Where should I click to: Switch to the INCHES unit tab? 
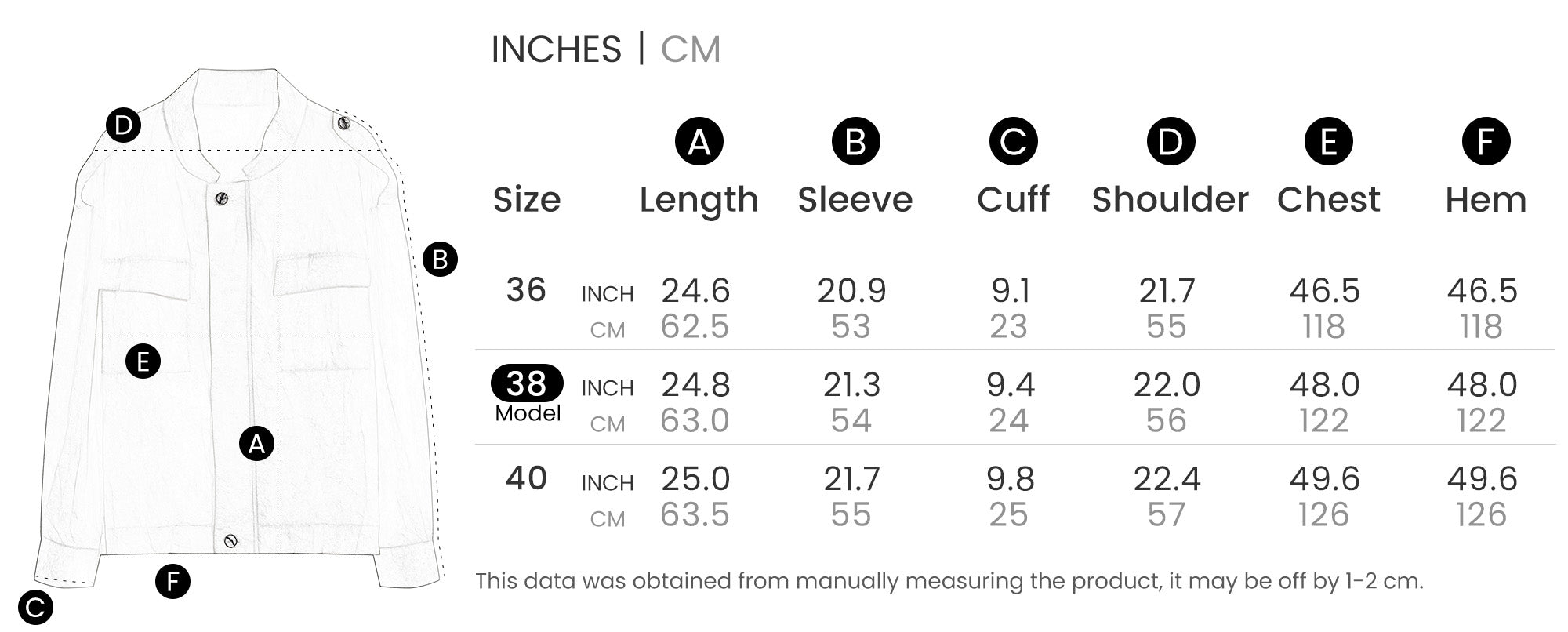tap(556, 49)
